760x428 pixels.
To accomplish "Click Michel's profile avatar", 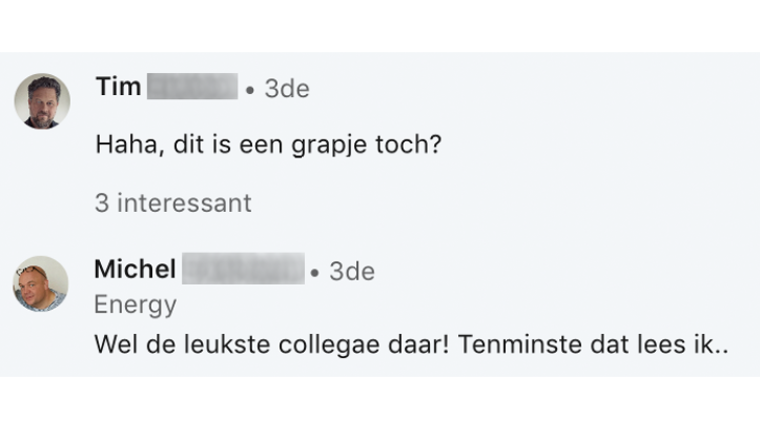I will pyautogui.click(x=41, y=283).
